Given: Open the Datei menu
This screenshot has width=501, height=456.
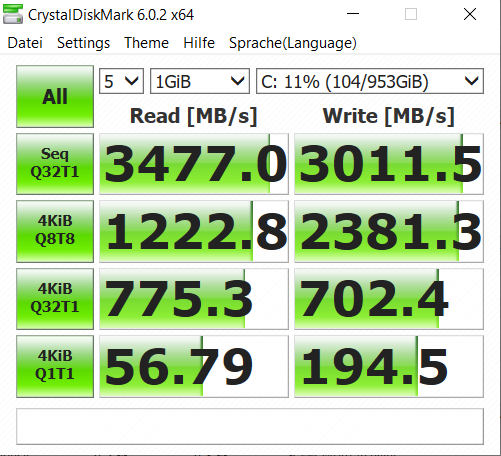Looking at the screenshot, I should pyautogui.click(x=25, y=43).
